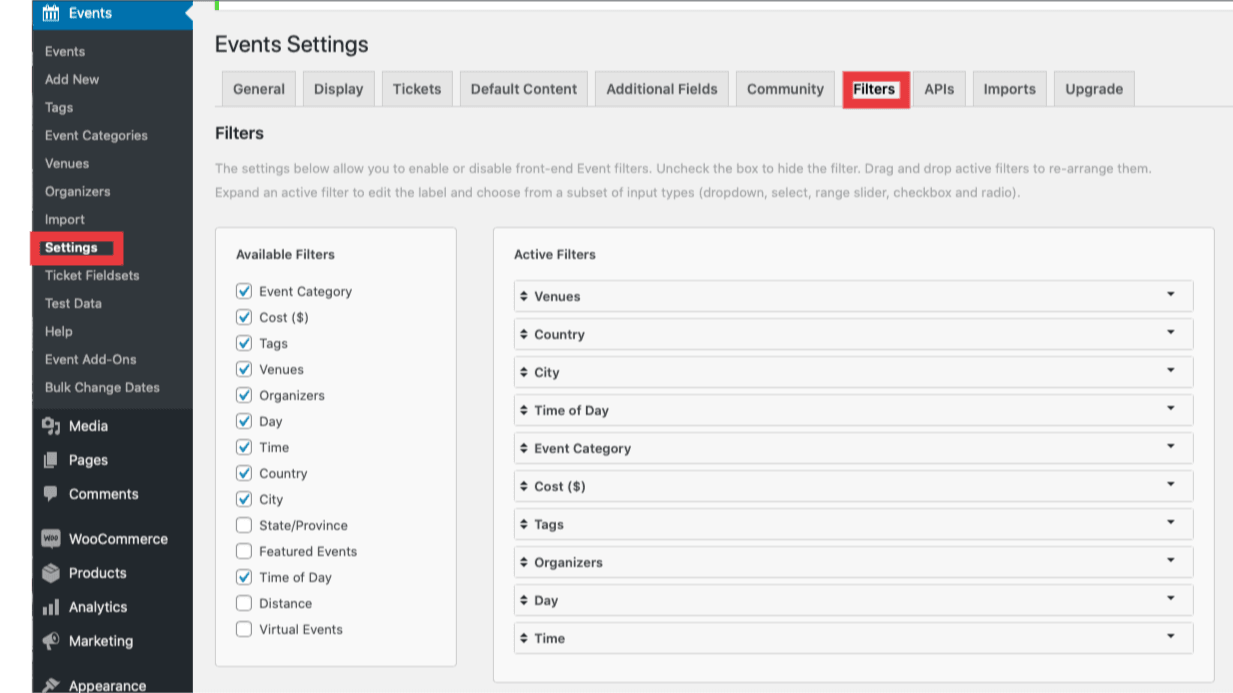The image size is (1233, 693).
Task: Open Event Categories submenu link
Action: pos(96,135)
